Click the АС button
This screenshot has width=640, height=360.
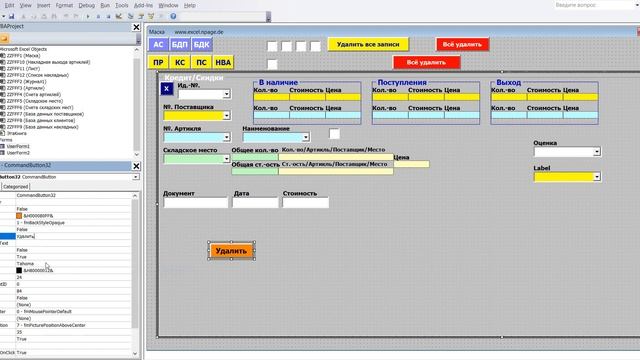tap(158, 44)
